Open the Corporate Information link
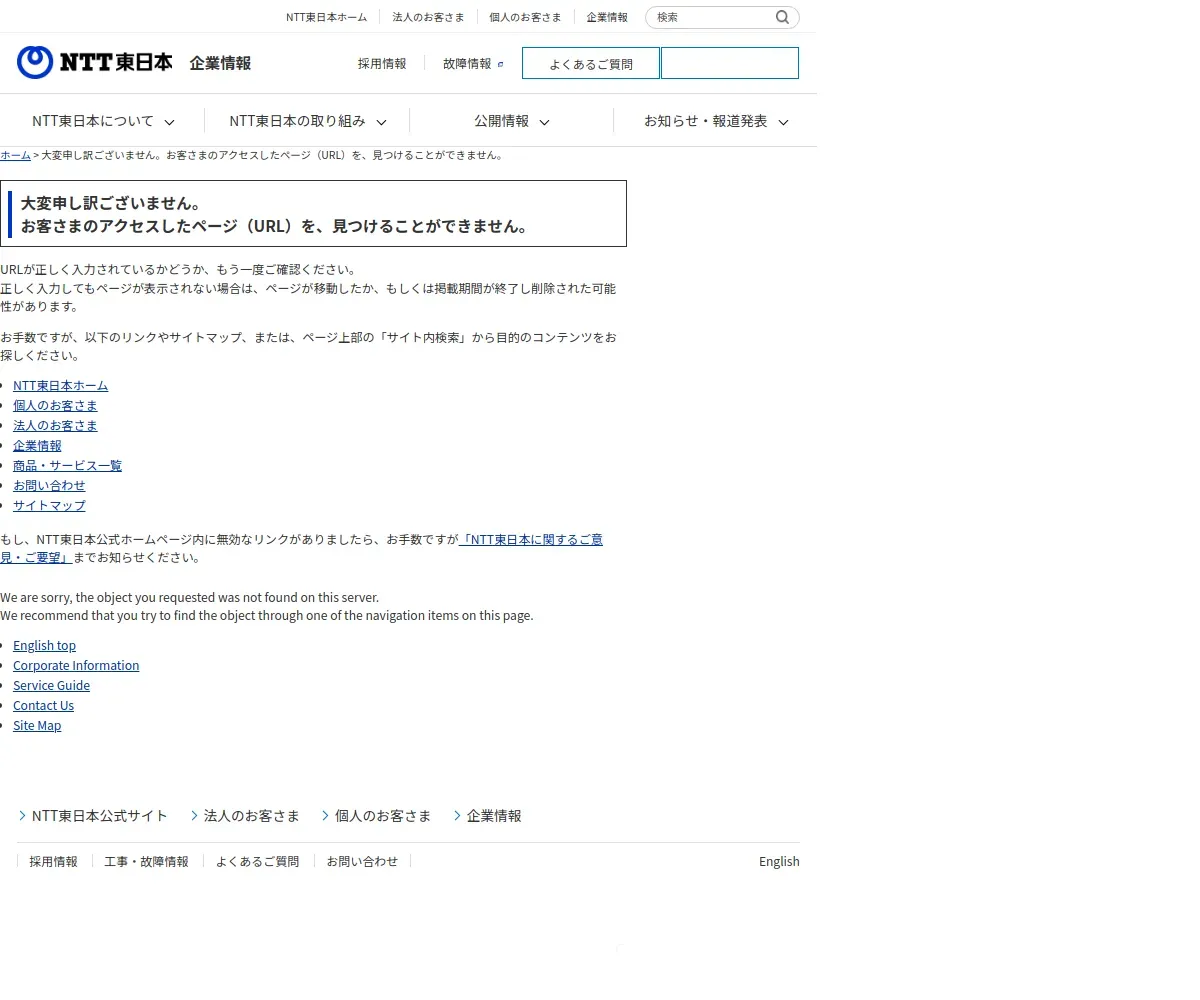This screenshot has height=1000, width=1200. [x=76, y=665]
